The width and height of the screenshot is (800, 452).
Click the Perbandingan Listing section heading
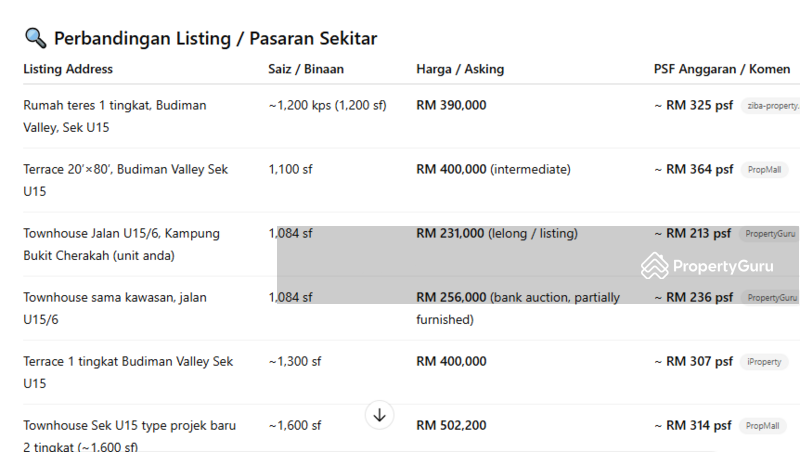click(x=214, y=39)
